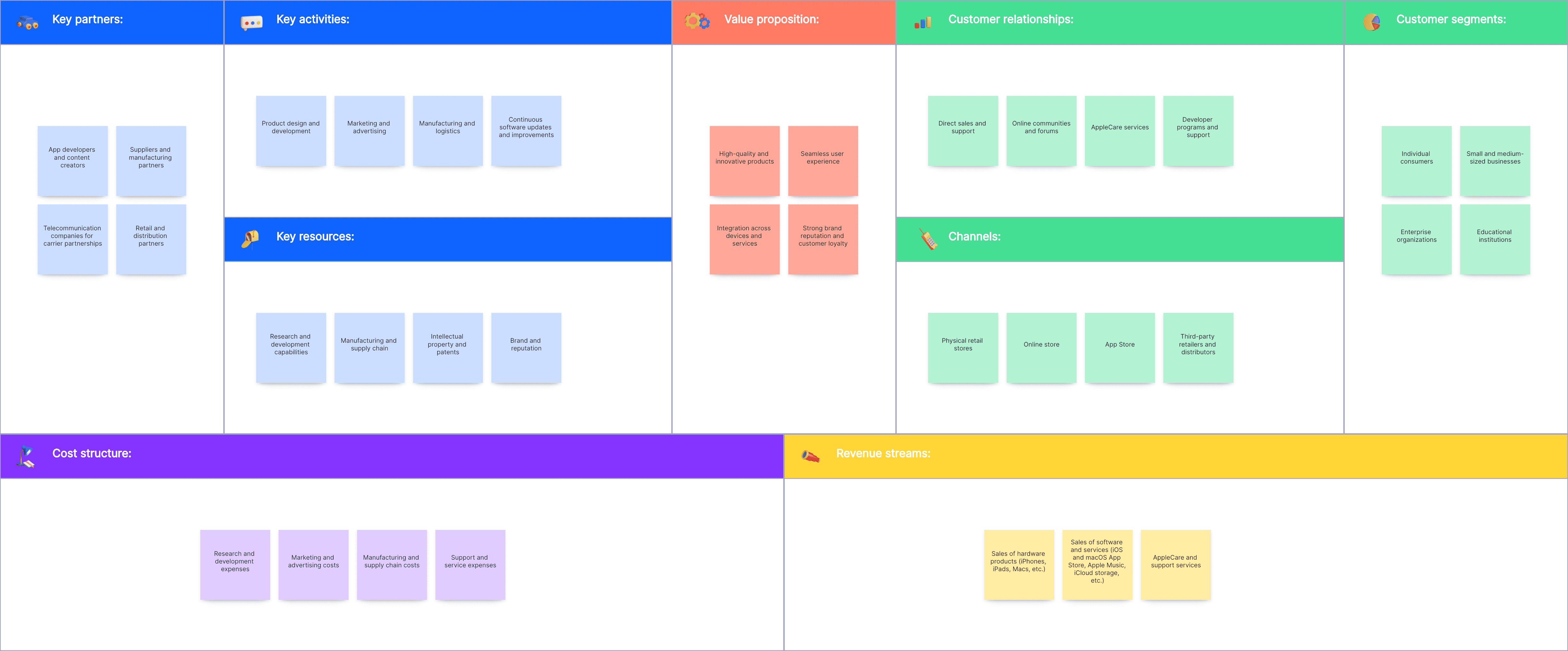Select 'Marketing and advertising costs' note
Image resolution: width=1568 pixels, height=651 pixels.
[313, 565]
